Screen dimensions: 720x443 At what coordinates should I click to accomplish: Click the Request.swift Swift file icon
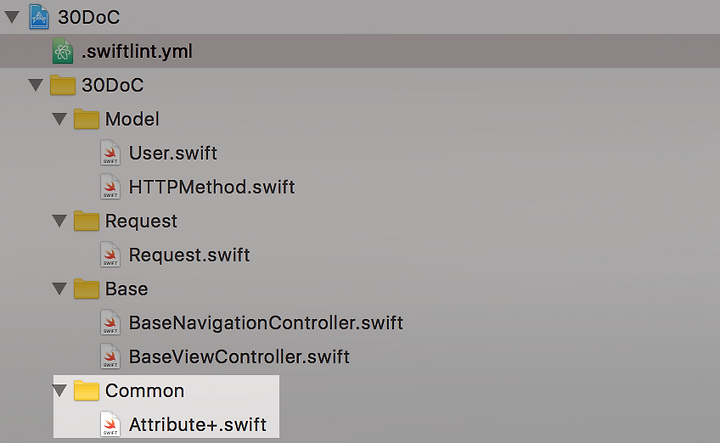[x=110, y=255]
